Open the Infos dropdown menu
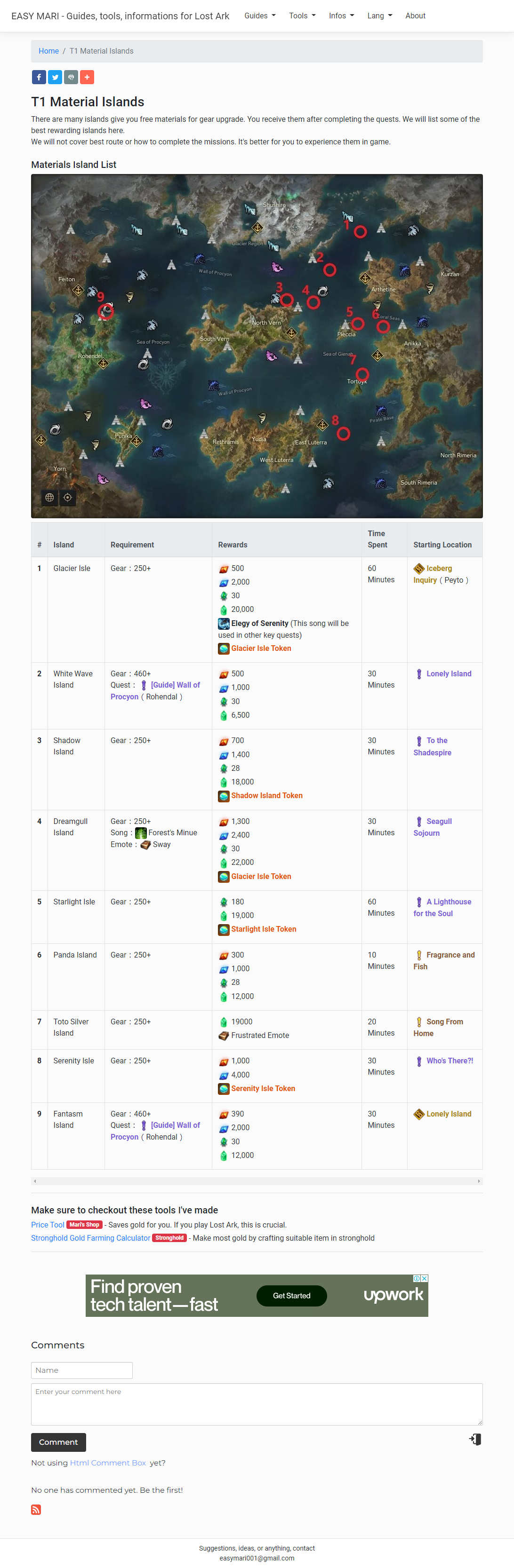 (x=341, y=16)
